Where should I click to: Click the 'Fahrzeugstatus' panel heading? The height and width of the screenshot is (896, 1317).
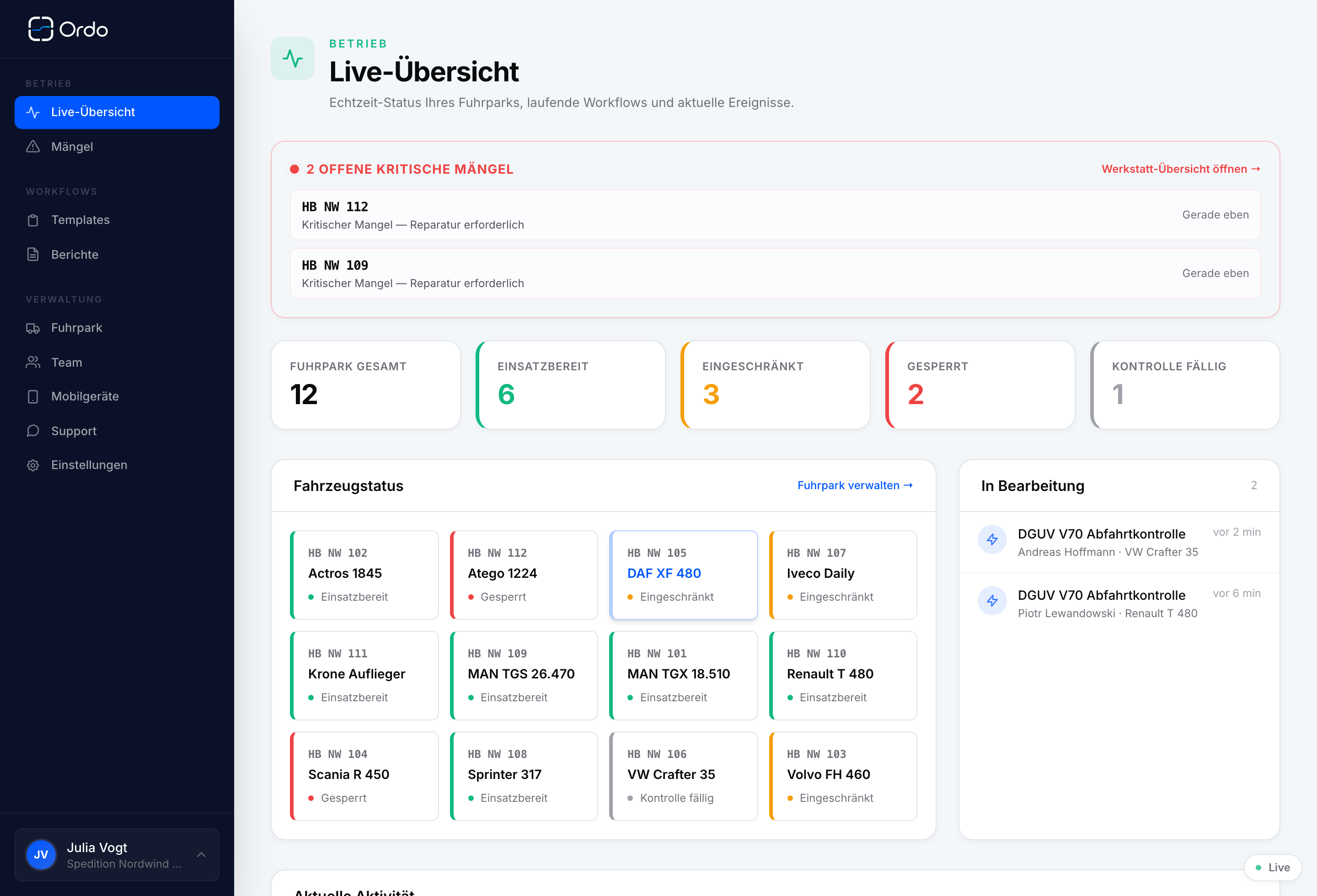(348, 486)
